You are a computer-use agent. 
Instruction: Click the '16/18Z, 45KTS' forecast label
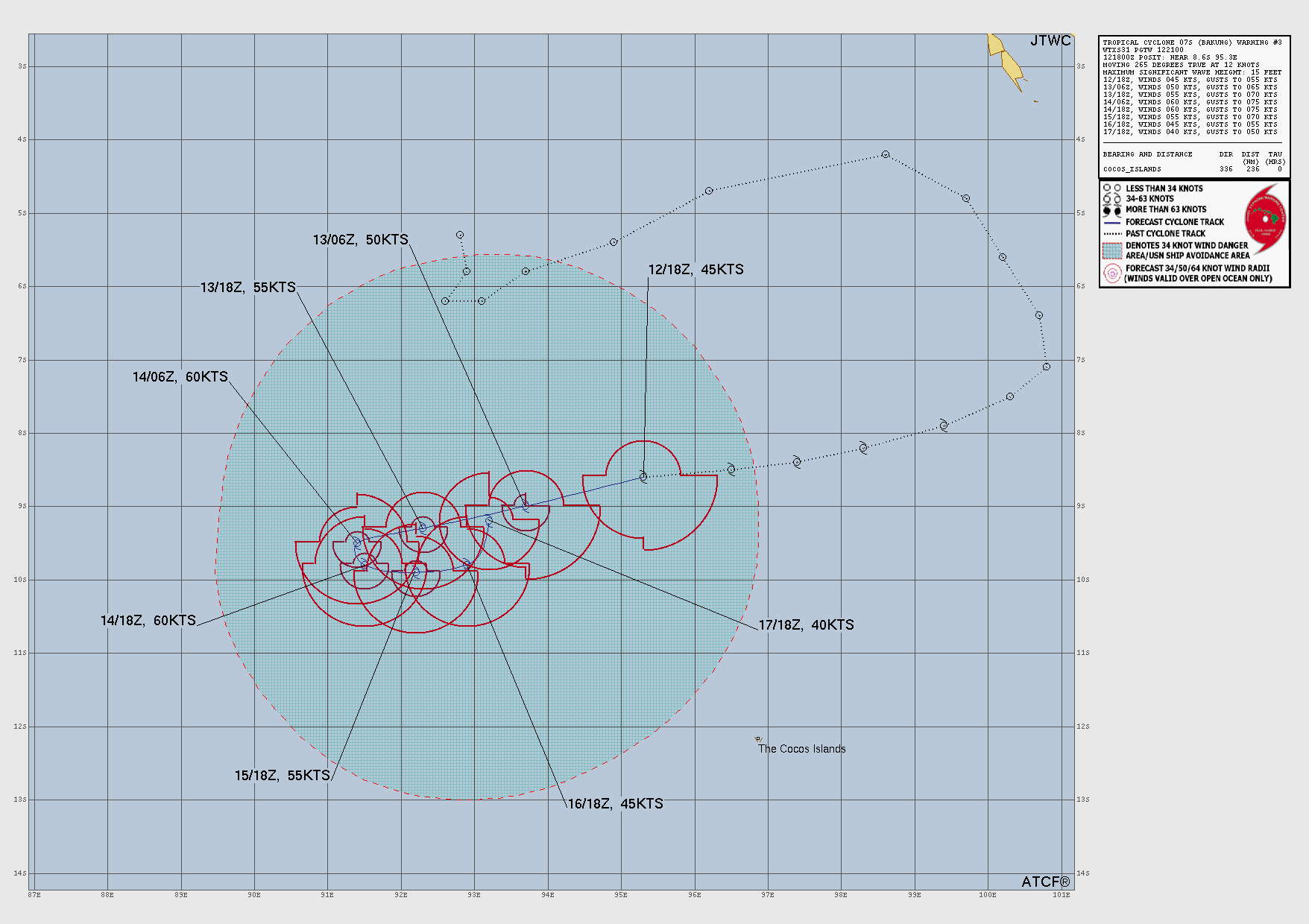click(x=615, y=804)
